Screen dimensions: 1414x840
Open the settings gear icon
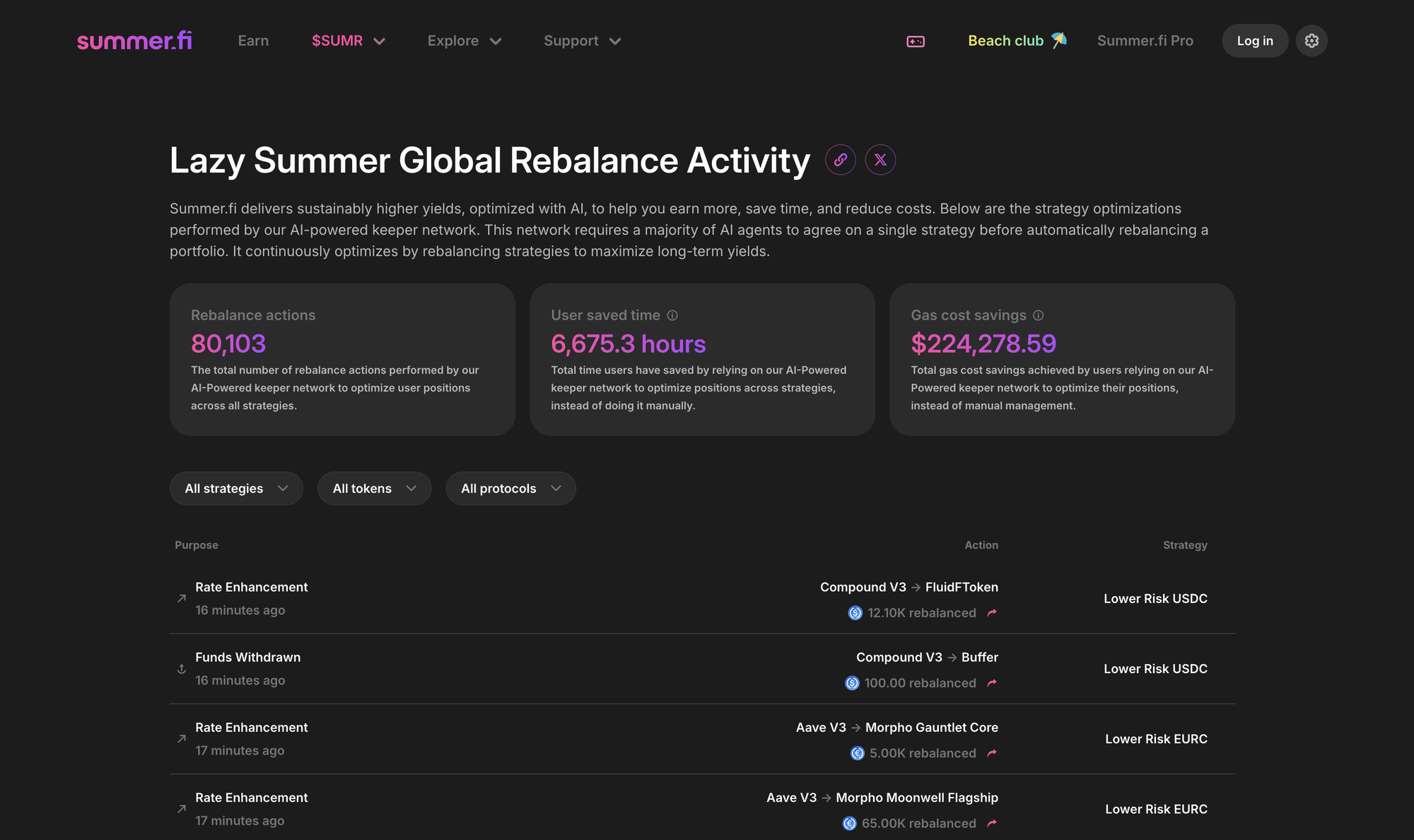pos(1311,41)
